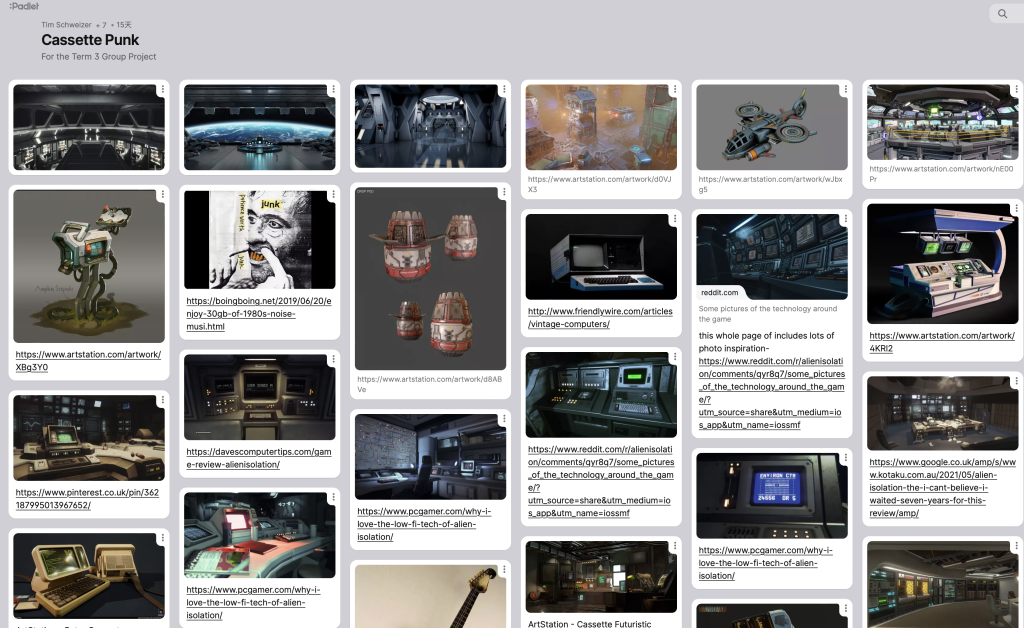Open author name Tim Schweizer
Screen dimensions: 1024x628
[66, 25]
